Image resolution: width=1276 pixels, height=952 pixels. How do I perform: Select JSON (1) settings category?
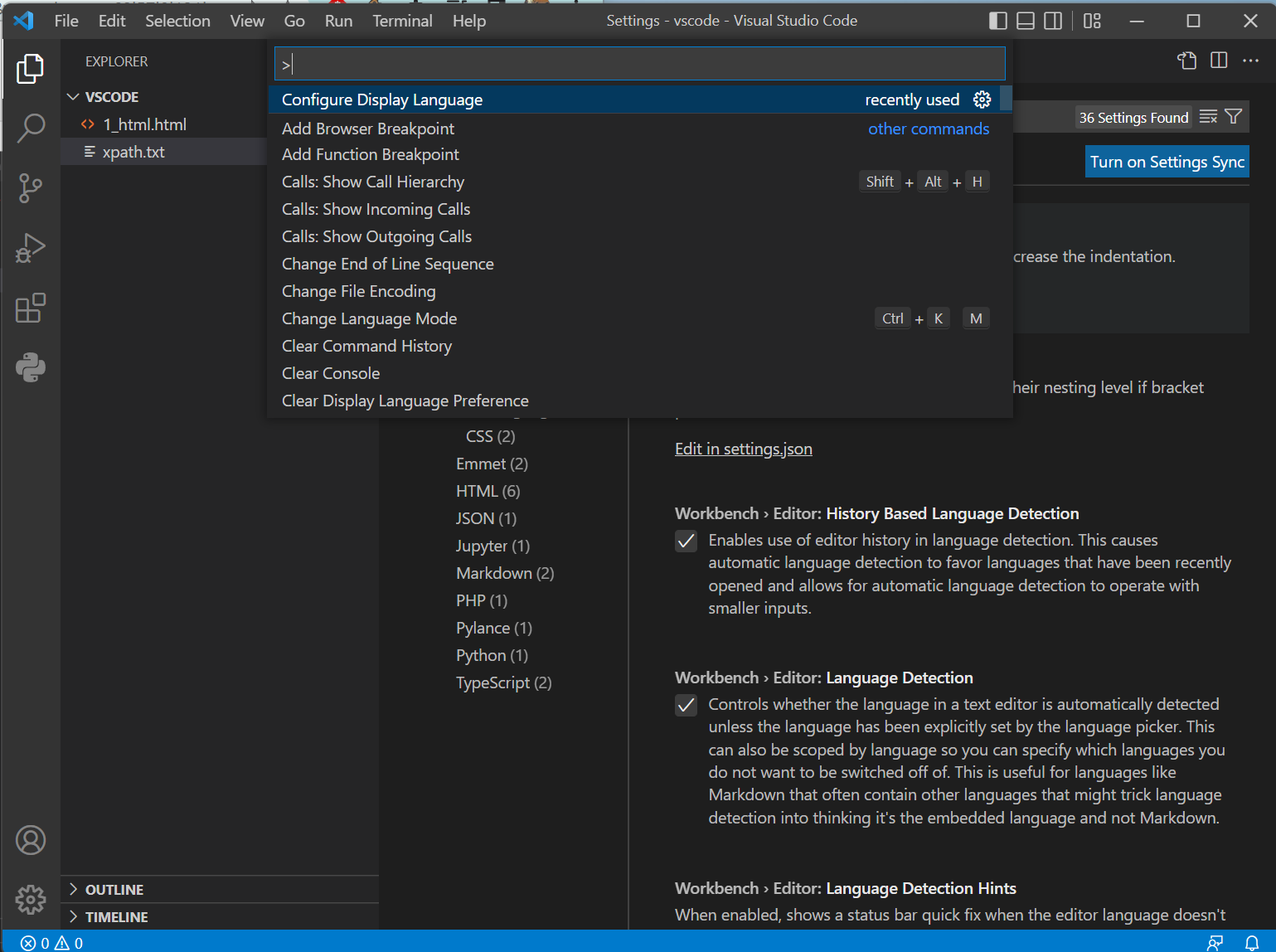486,518
